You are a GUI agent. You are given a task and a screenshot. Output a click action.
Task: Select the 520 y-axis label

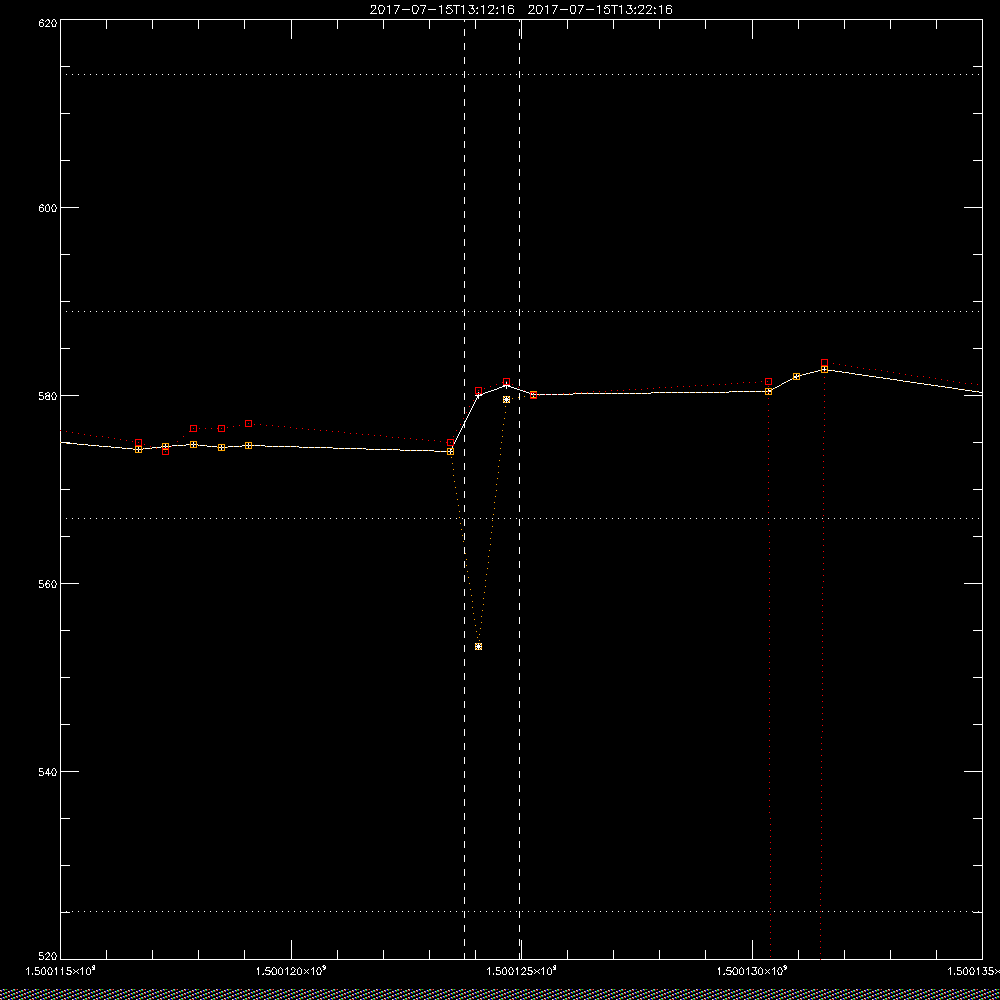click(x=48, y=956)
